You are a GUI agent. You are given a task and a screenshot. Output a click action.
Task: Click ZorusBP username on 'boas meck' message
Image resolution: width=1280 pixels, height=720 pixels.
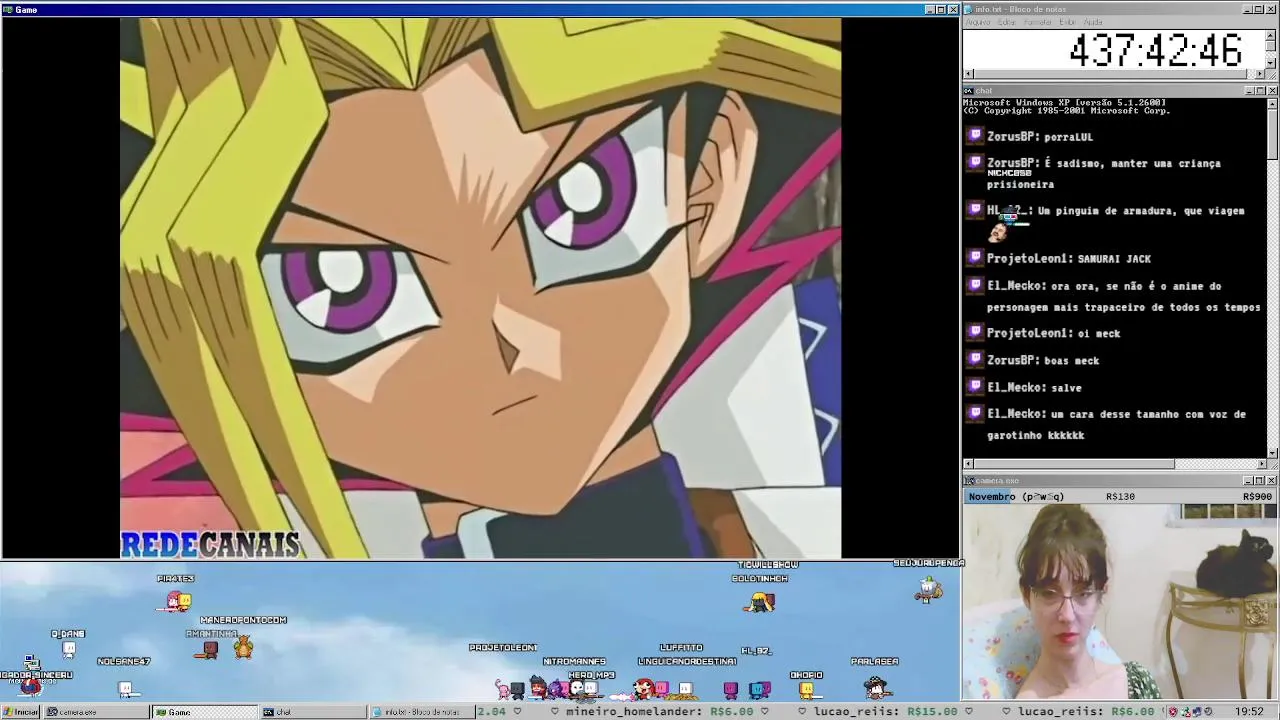click(1012, 360)
